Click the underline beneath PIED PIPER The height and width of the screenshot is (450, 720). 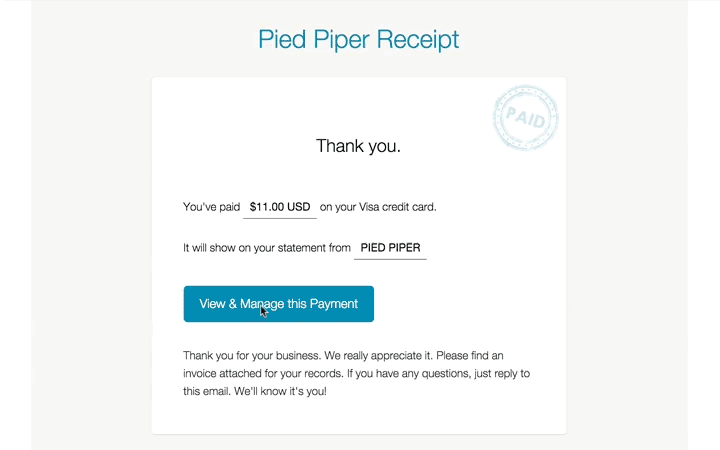pos(390,259)
